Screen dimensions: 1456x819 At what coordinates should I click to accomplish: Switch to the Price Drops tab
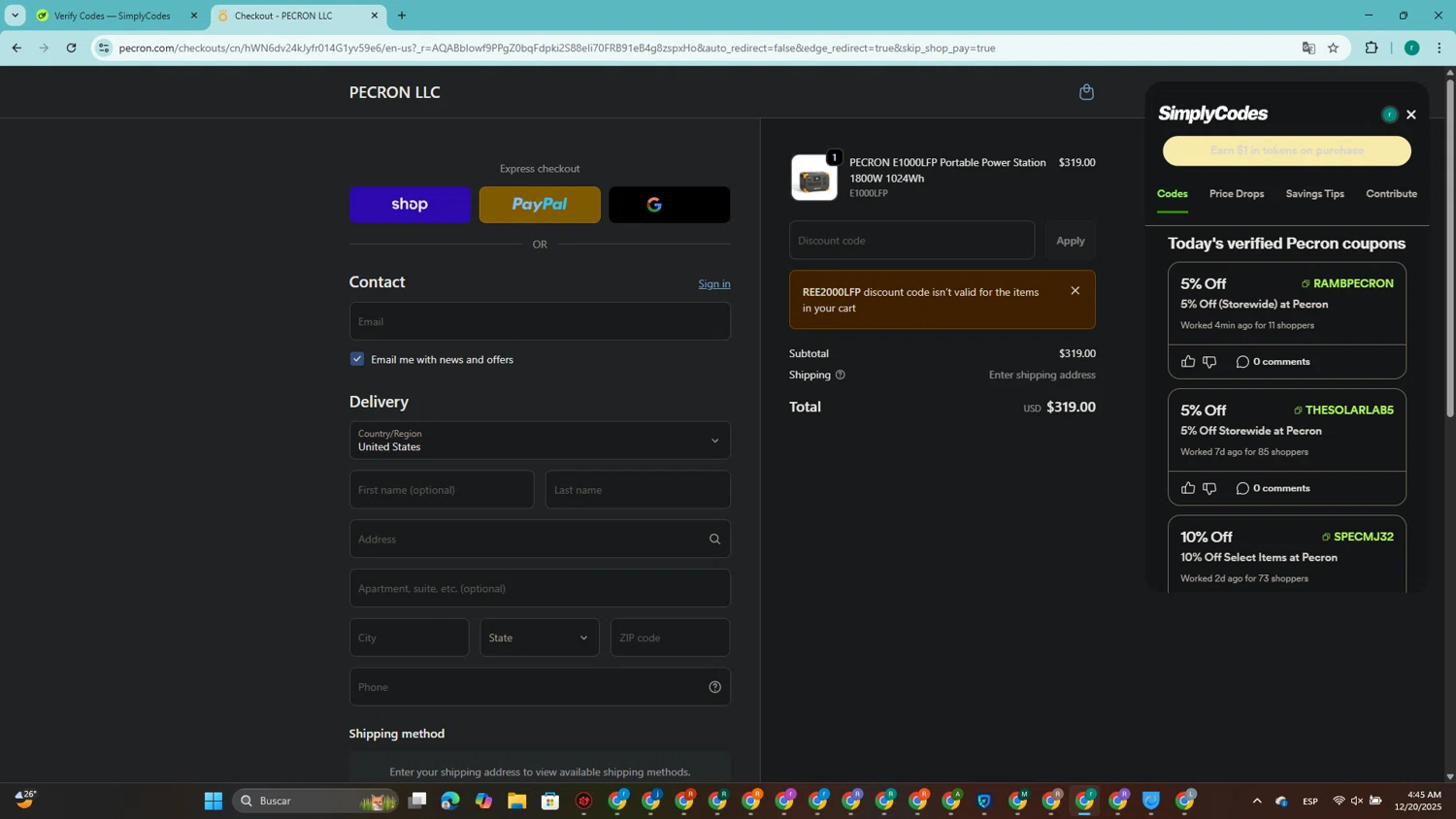[1237, 194]
